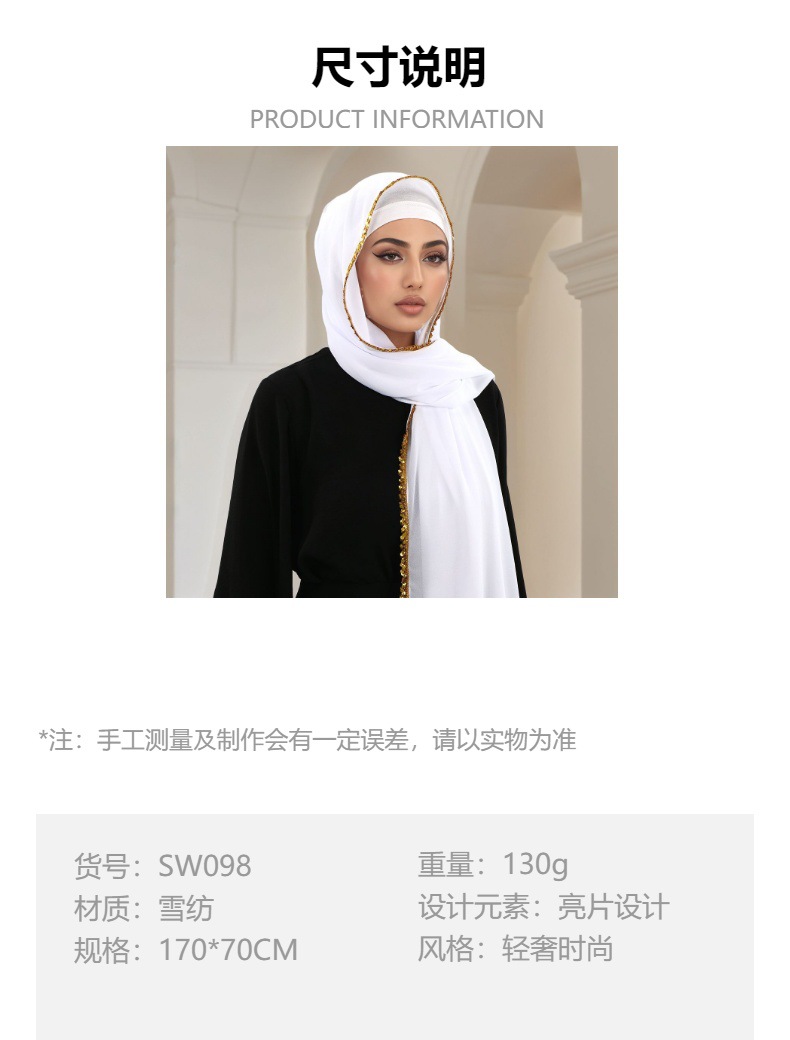Click the 170*70CM size value
The width and height of the screenshot is (790, 1040).
(228, 950)
